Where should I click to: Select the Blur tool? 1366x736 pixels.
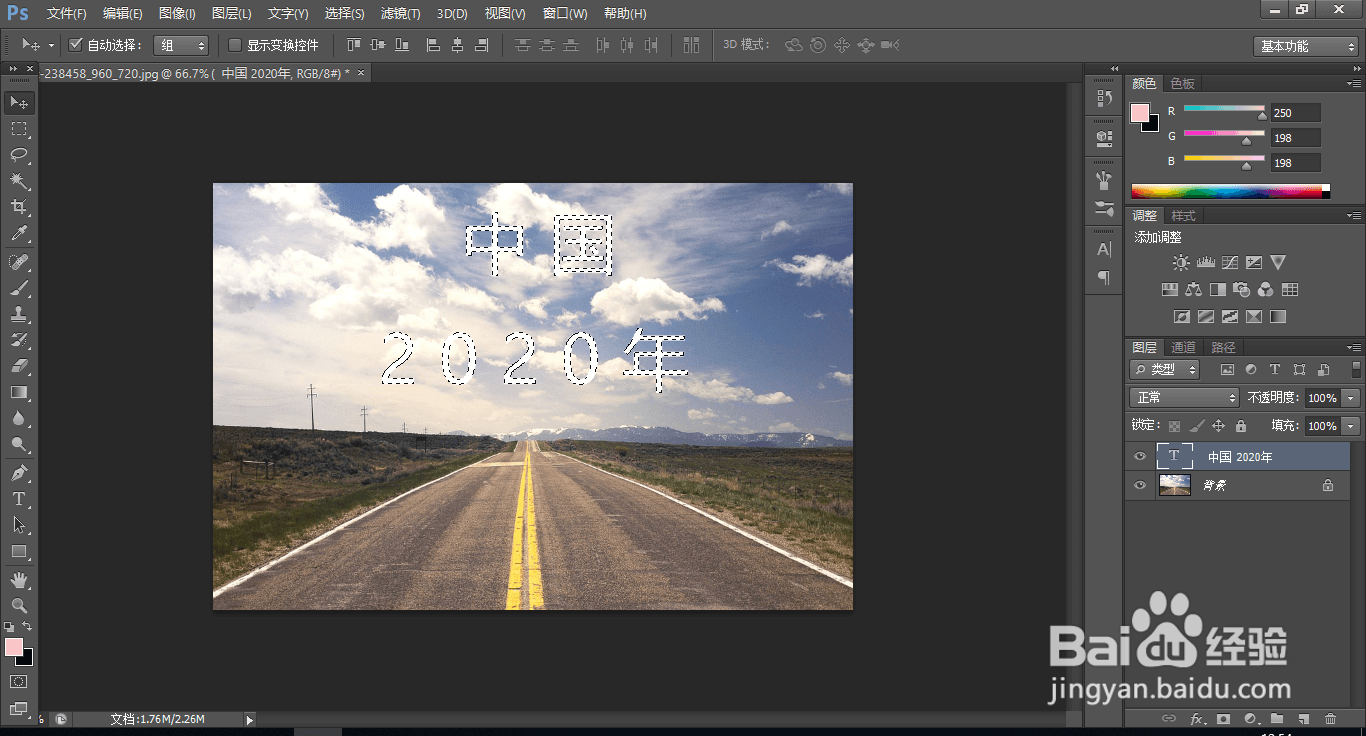[x=19, y=418]
